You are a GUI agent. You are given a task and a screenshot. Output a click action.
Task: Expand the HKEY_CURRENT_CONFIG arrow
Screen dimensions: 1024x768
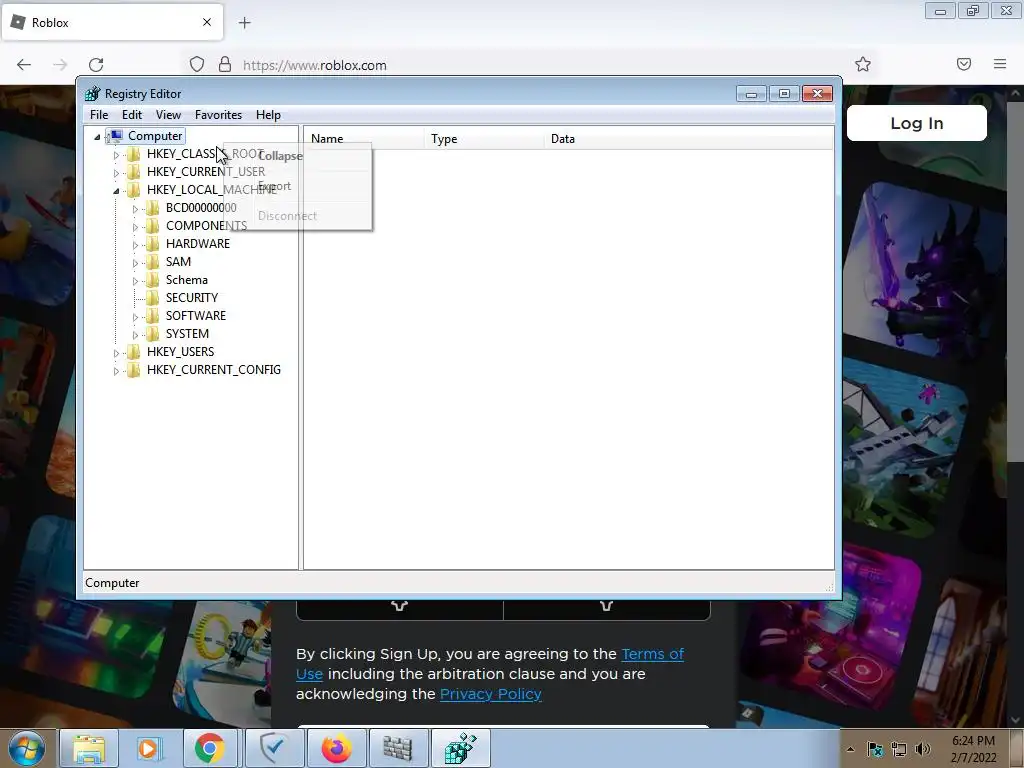pyautogui.click(x=116, y=371)
